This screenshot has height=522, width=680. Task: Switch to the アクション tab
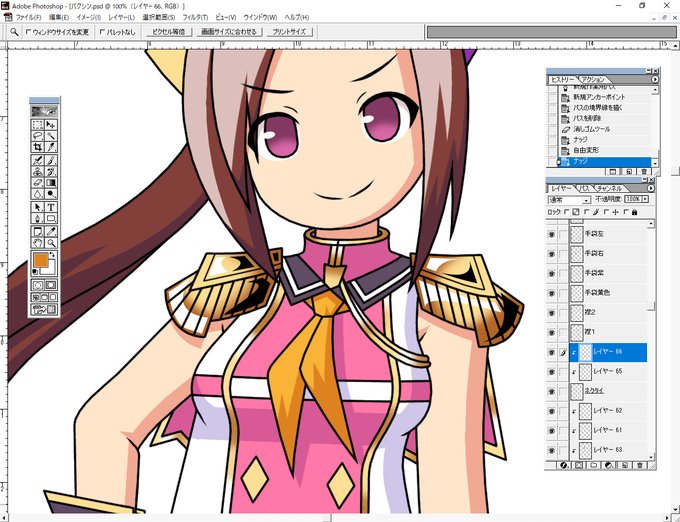pyautogui.click(x=592, y=79)
